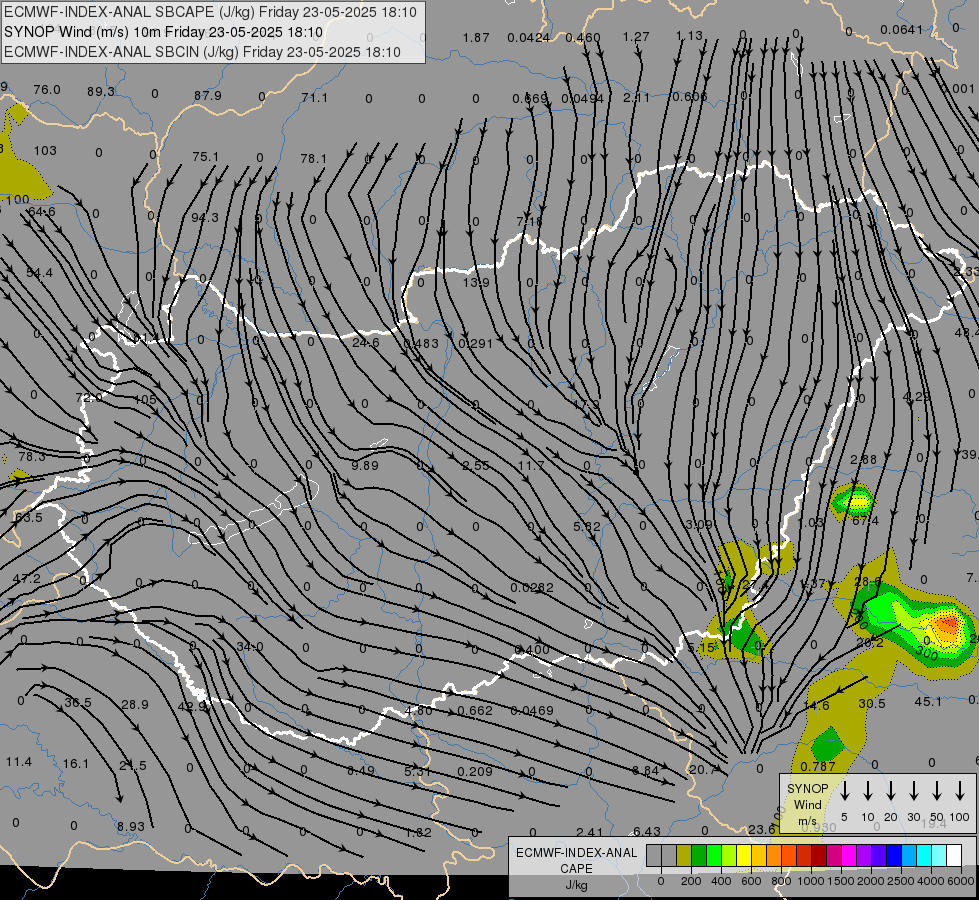Click the value 0.787 on the map
Viewport: 979px width, 900px height.
[818, 766]
